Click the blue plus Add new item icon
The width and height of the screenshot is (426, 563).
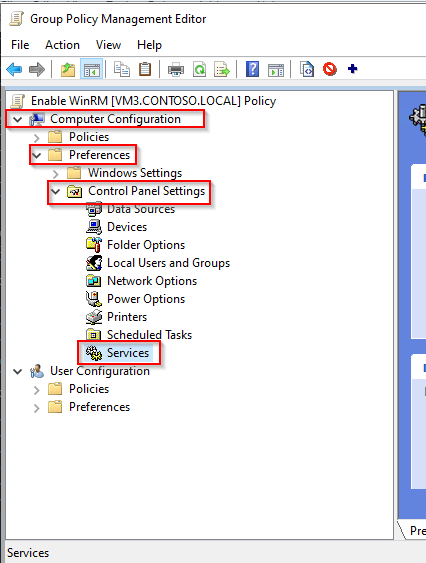(x=352, y=68)
